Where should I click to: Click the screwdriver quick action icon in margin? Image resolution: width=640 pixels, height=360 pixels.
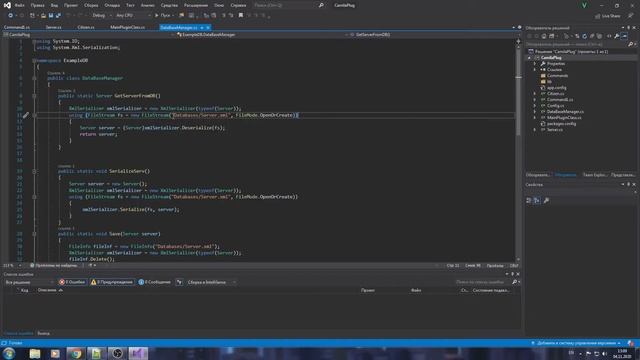[26, 116]
